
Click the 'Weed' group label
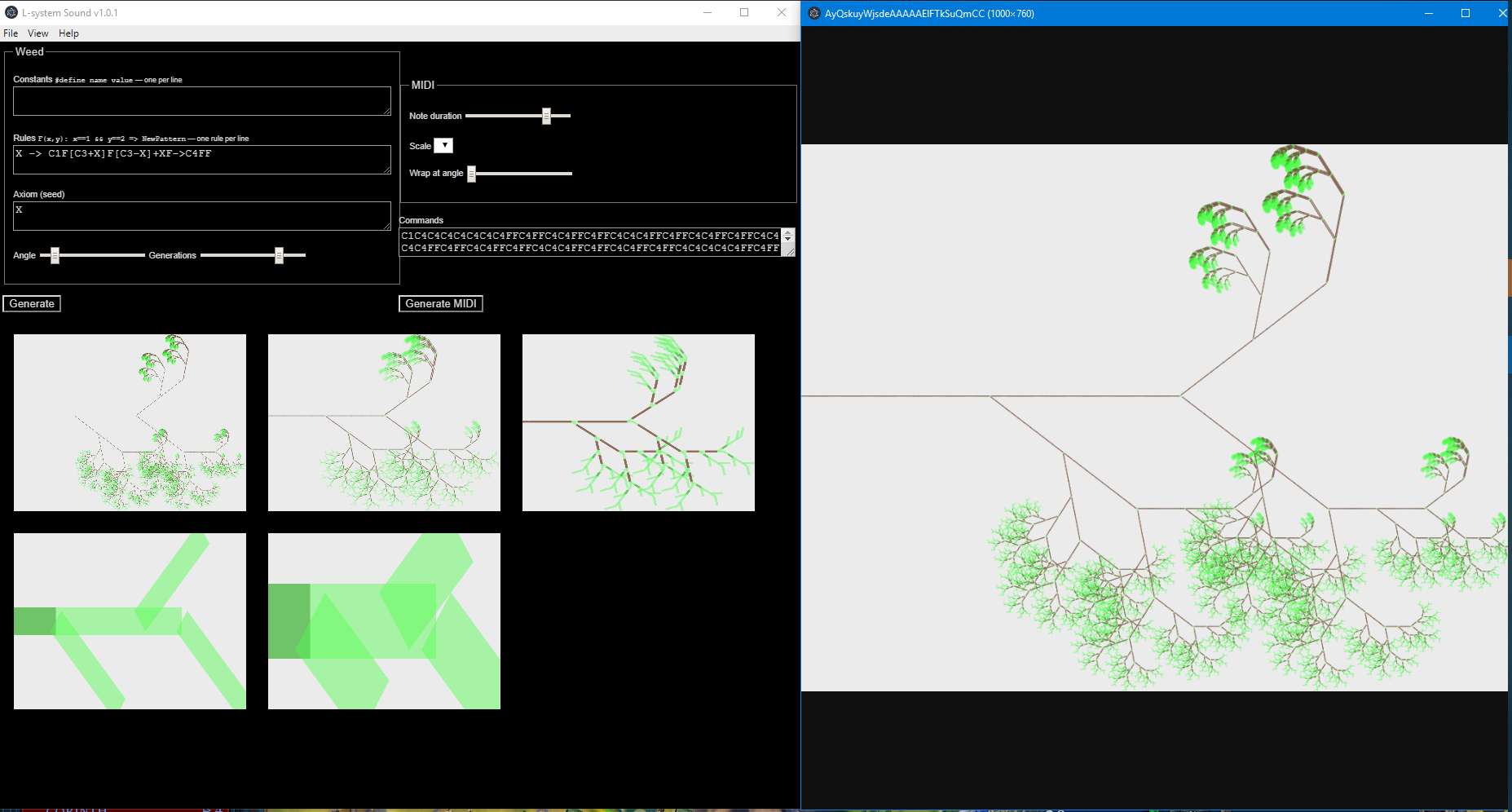pyautogui.click(x=29, y=51)
